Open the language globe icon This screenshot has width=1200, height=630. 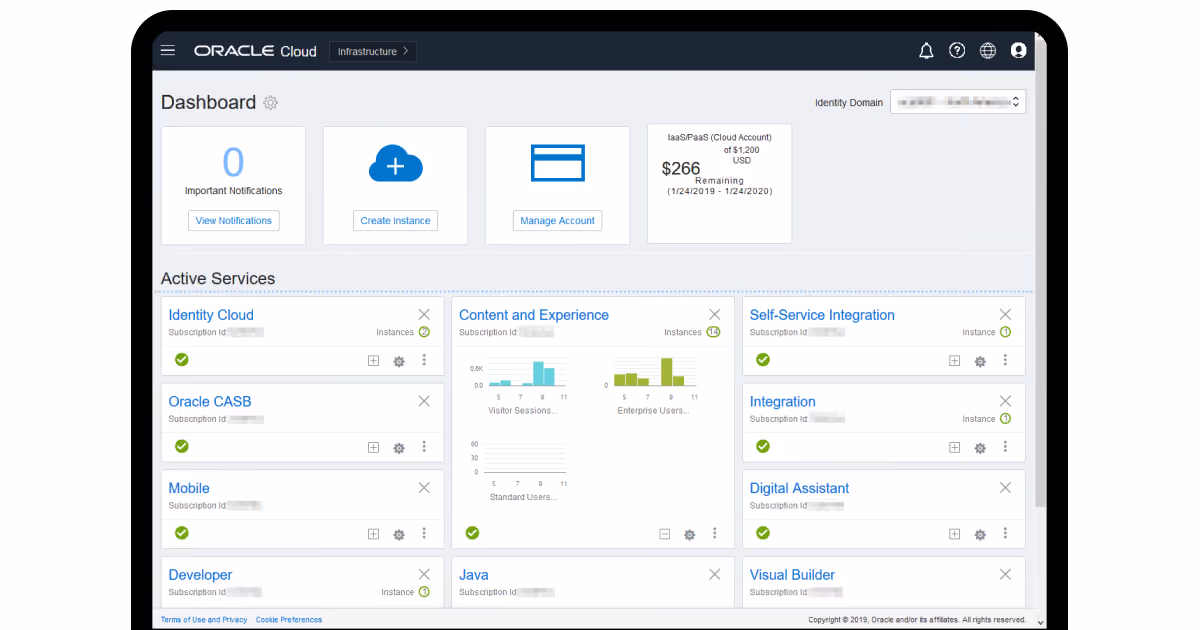(x=988, y=51)
